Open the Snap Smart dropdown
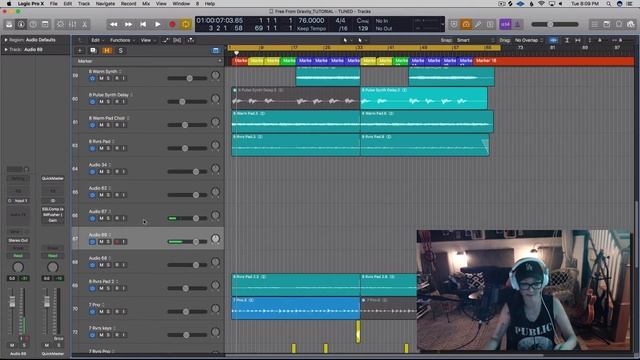Screen dimensions: 640x360 coord(475,40)
